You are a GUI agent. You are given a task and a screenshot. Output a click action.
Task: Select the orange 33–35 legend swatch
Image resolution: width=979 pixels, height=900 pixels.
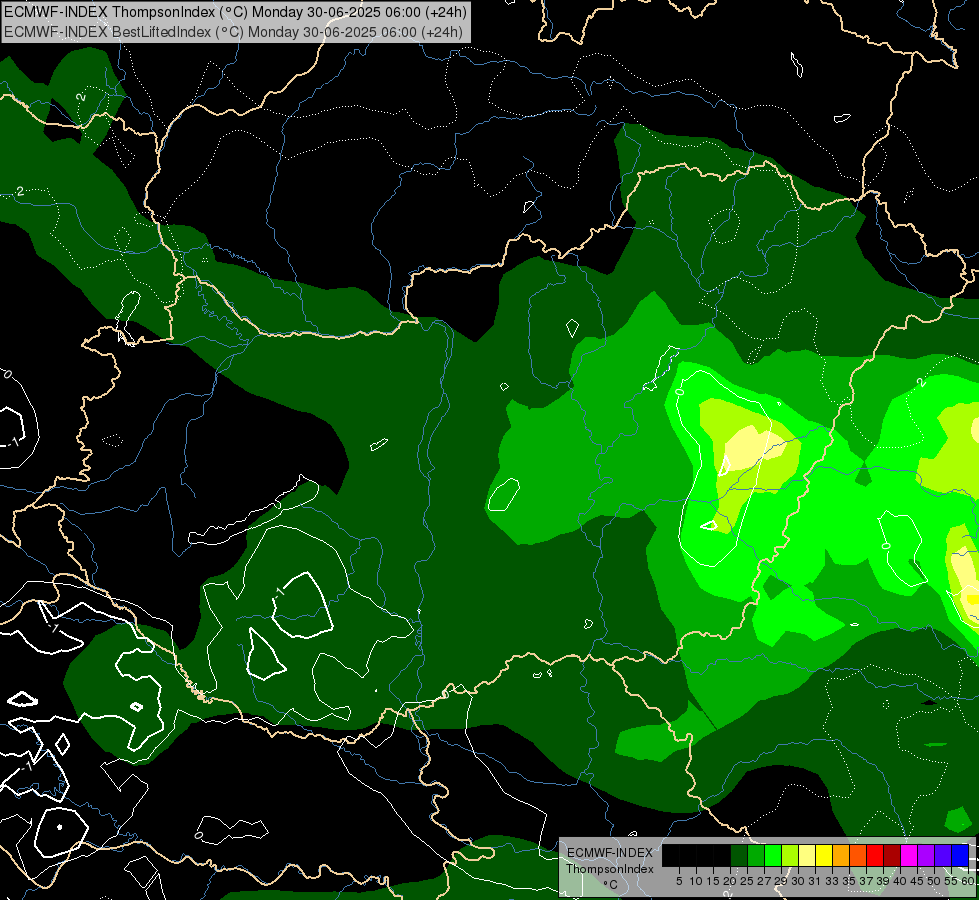(841, 855)
